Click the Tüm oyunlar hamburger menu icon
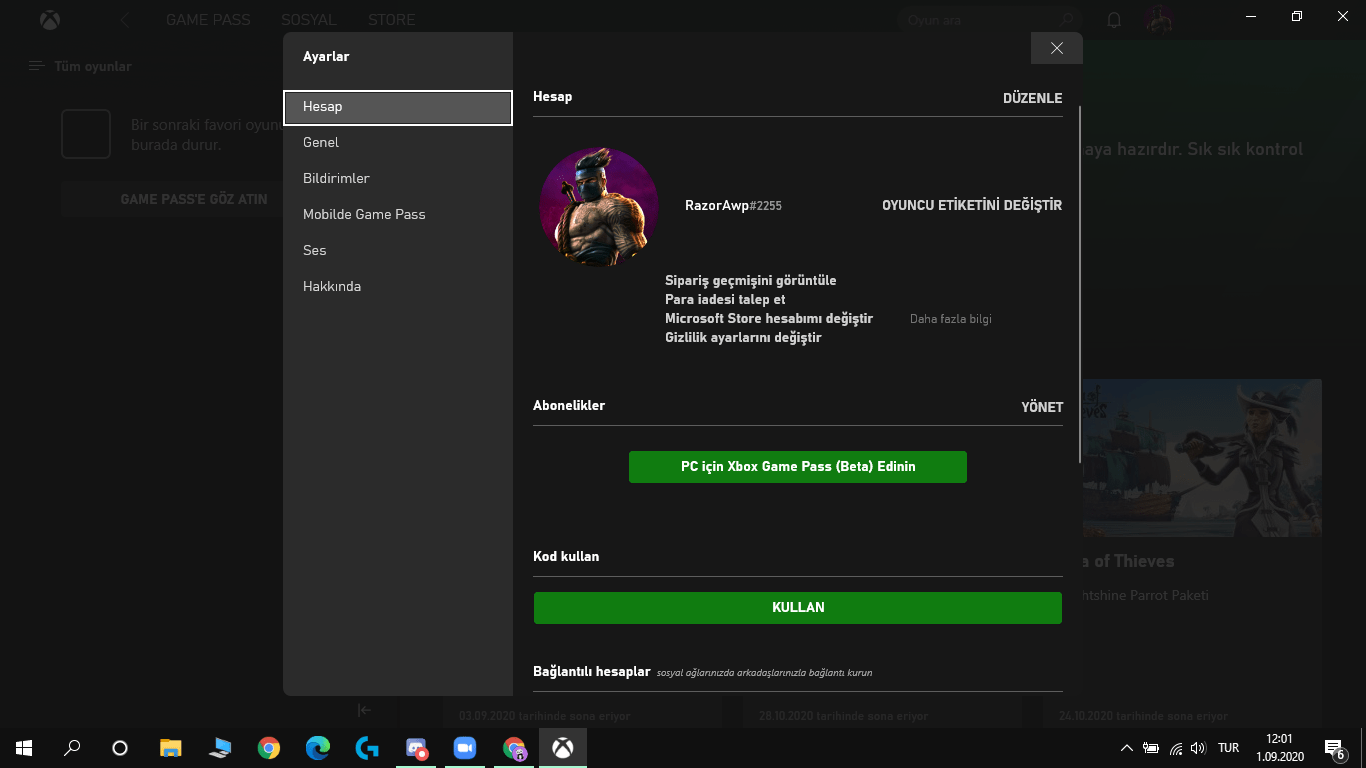Screen dimensions: 1366x768 pyautogui.click(x=37, y=66)
